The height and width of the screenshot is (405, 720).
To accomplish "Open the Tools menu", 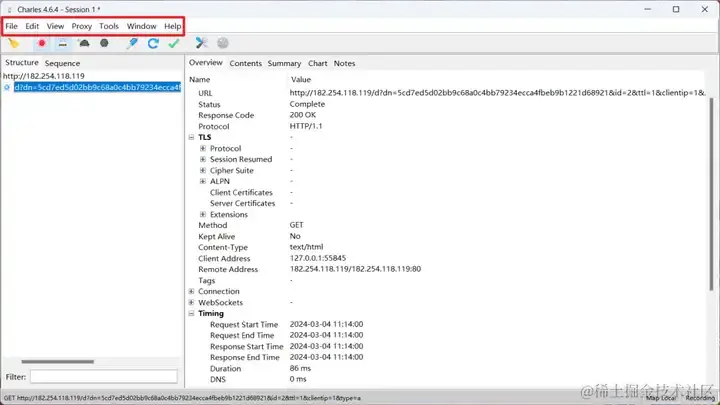I will tap(109, 26).
